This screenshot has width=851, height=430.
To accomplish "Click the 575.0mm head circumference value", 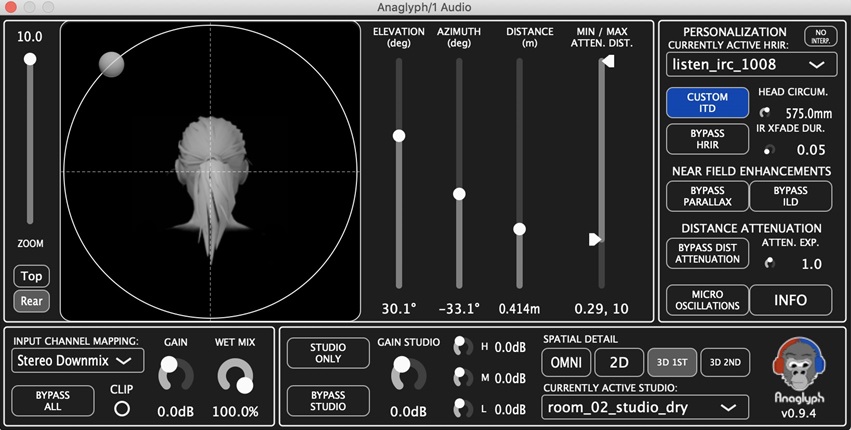I will tap(809, 113).
